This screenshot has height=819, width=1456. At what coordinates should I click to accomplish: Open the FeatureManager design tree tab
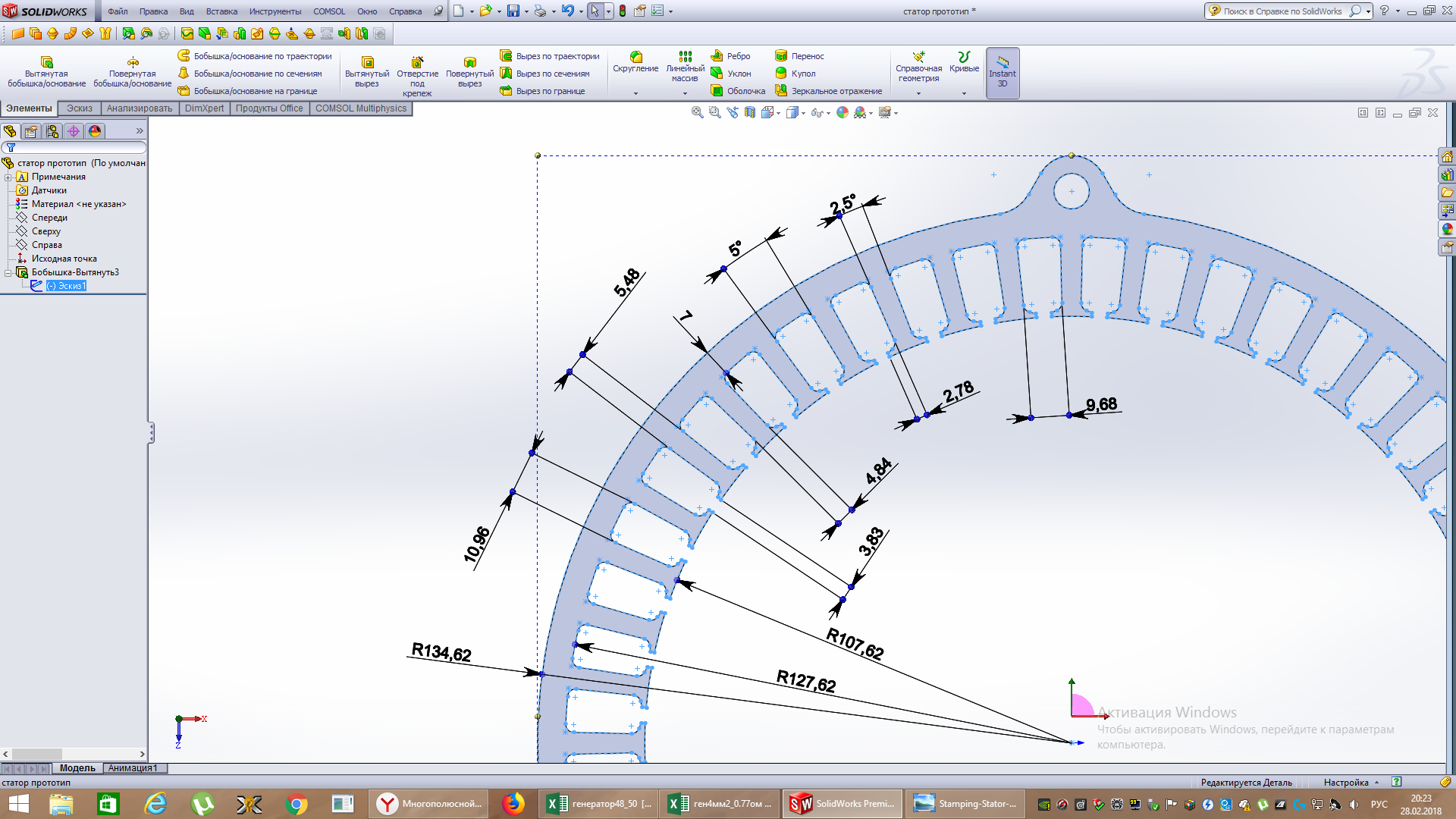[x=10, y=131]
